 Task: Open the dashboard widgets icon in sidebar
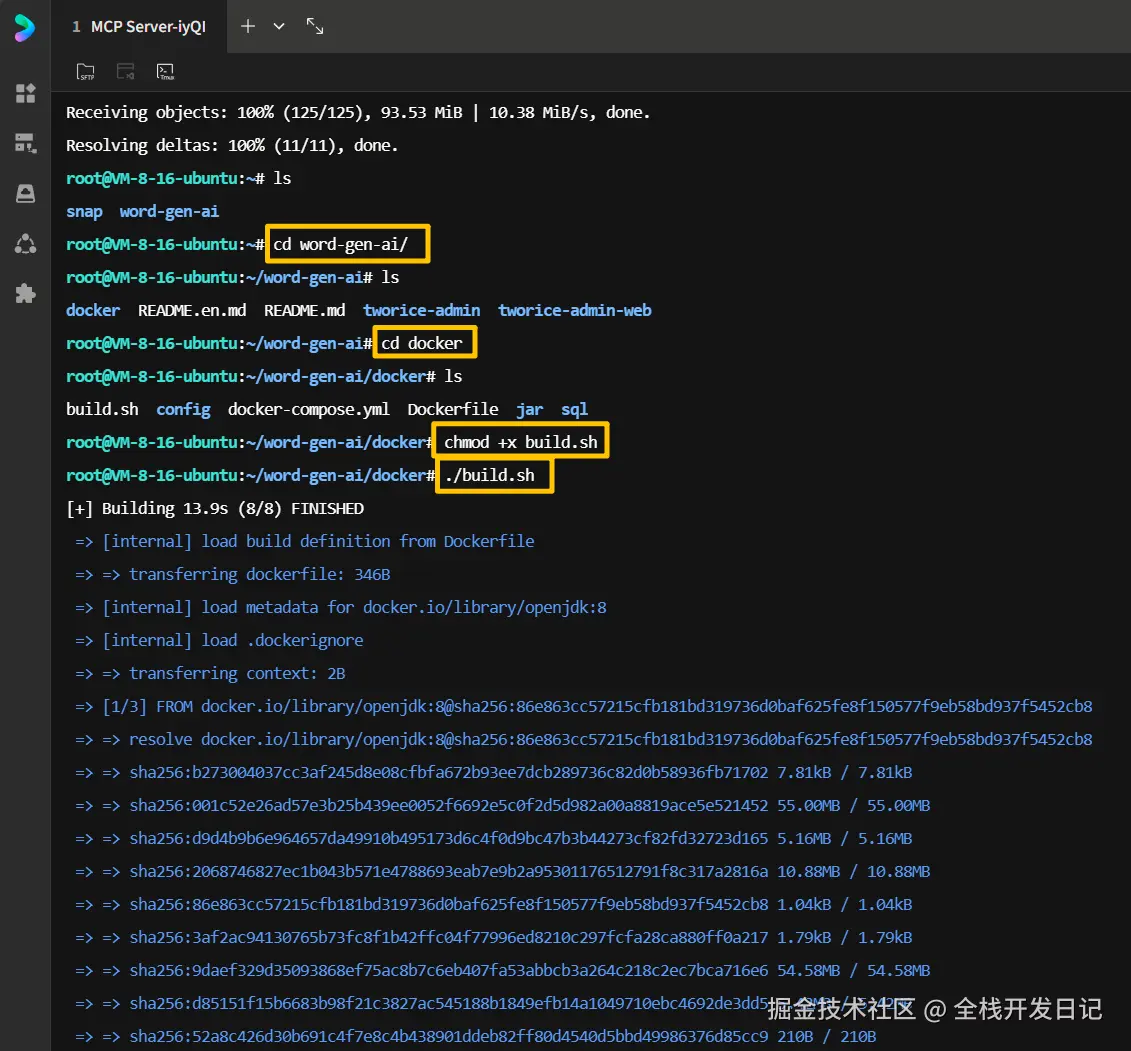click(x=25, y=93)
